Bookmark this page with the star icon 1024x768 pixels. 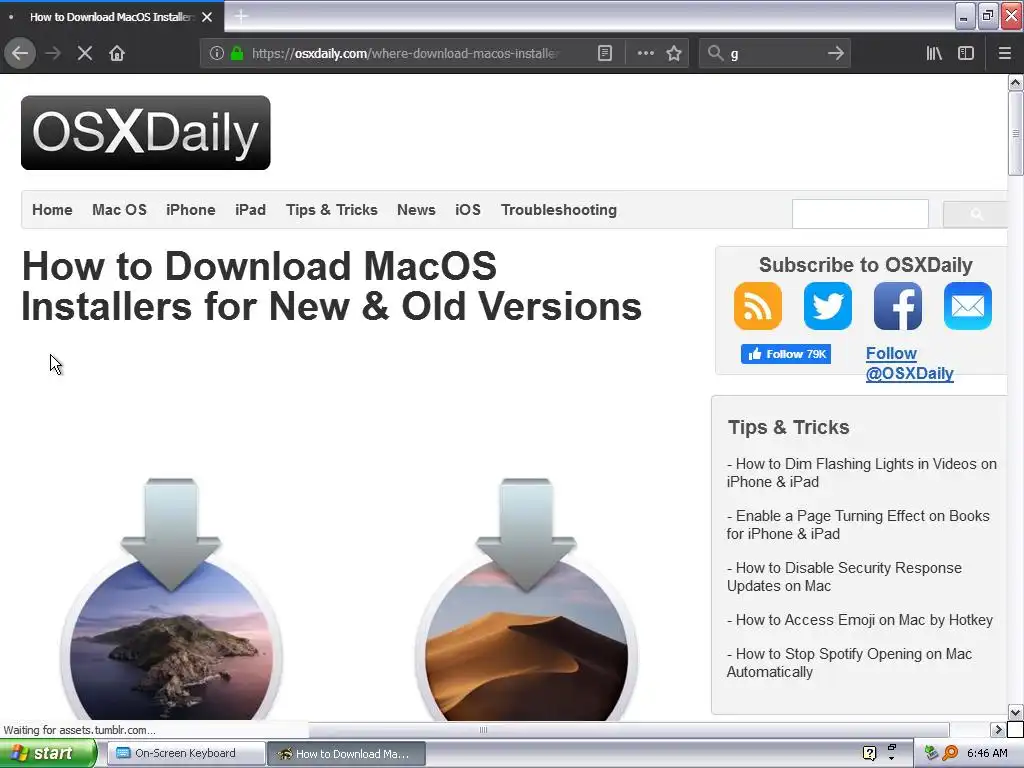(674, 53)
